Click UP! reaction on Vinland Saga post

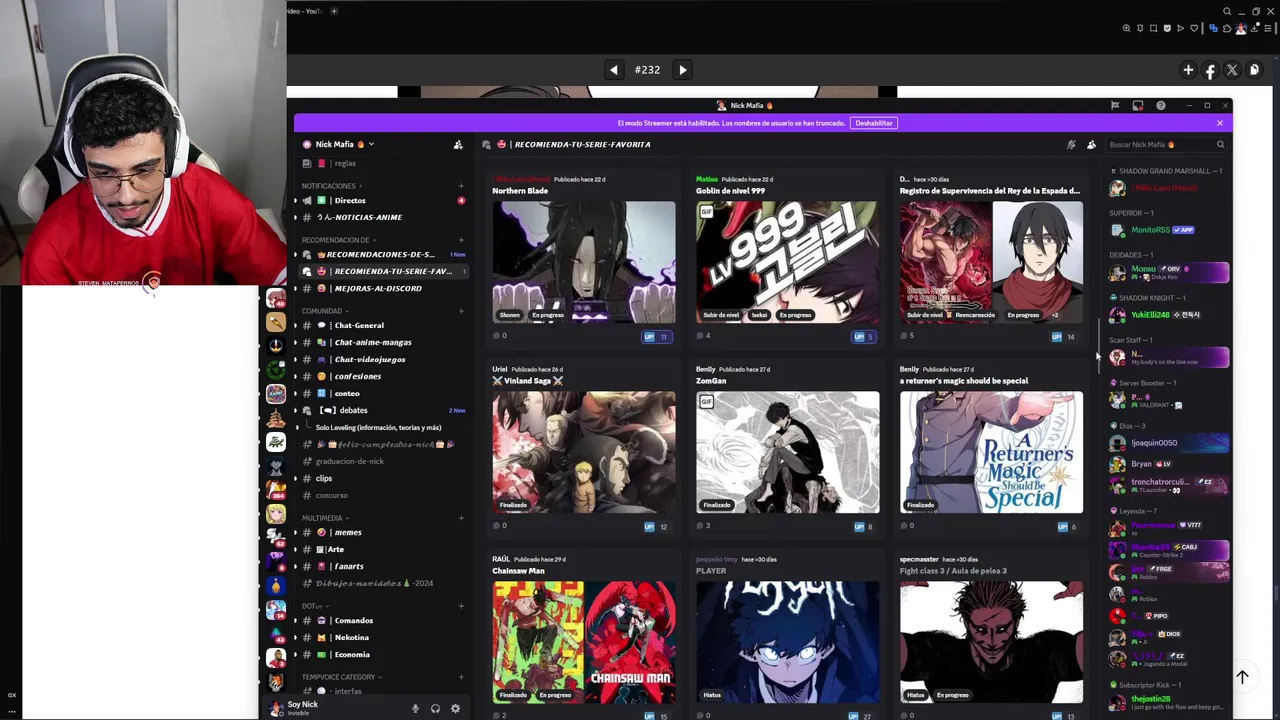pos(657,526)
